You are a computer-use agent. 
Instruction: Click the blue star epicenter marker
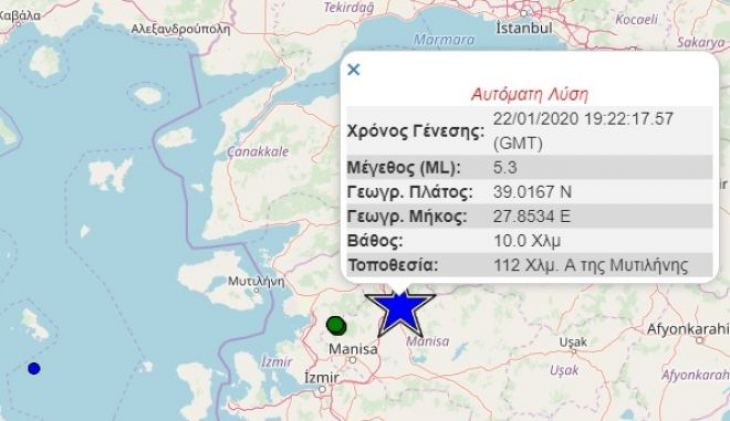[x=400, y=312]
